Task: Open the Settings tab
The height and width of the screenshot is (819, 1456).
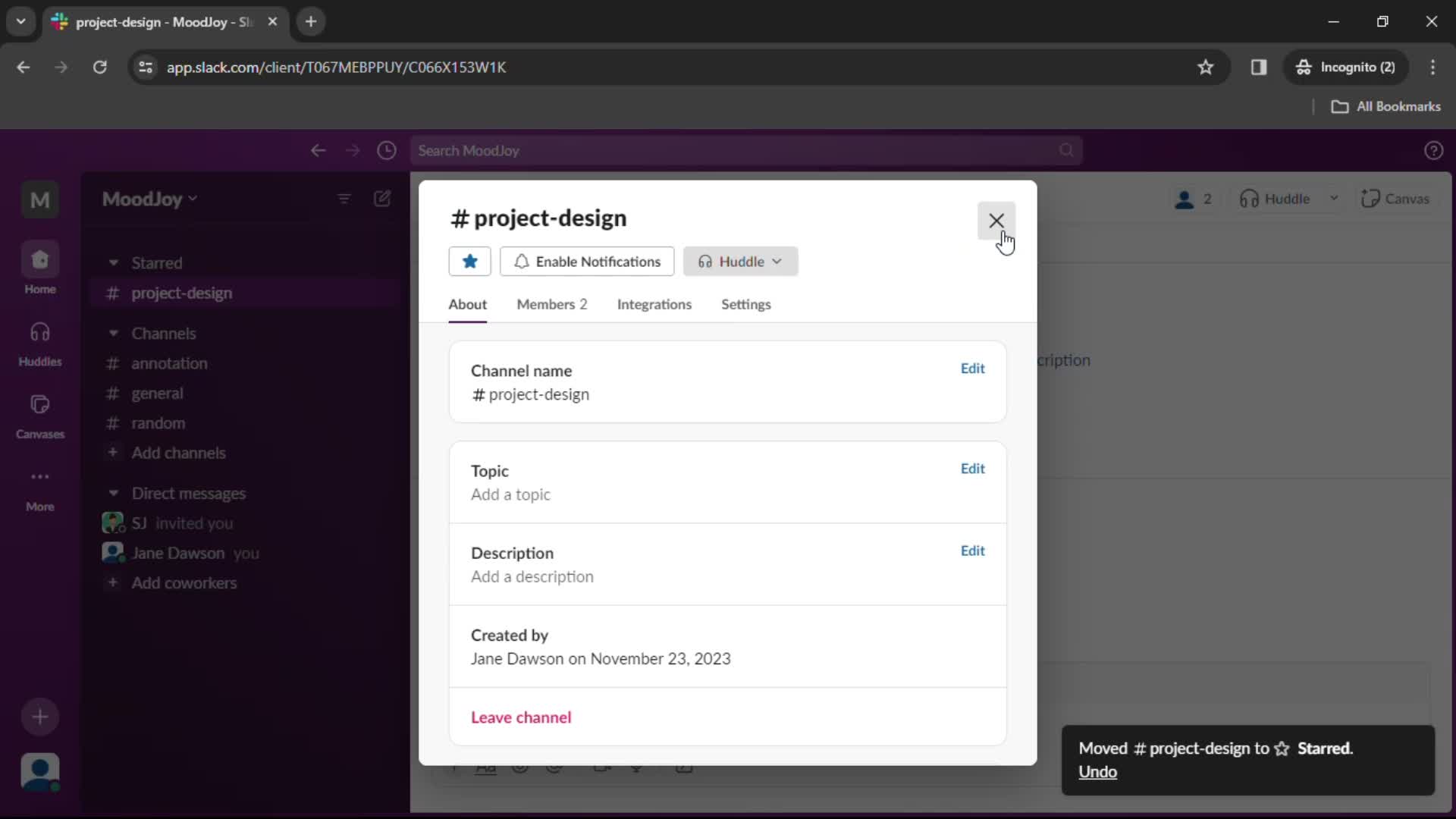Action: (x=745, y=304)
